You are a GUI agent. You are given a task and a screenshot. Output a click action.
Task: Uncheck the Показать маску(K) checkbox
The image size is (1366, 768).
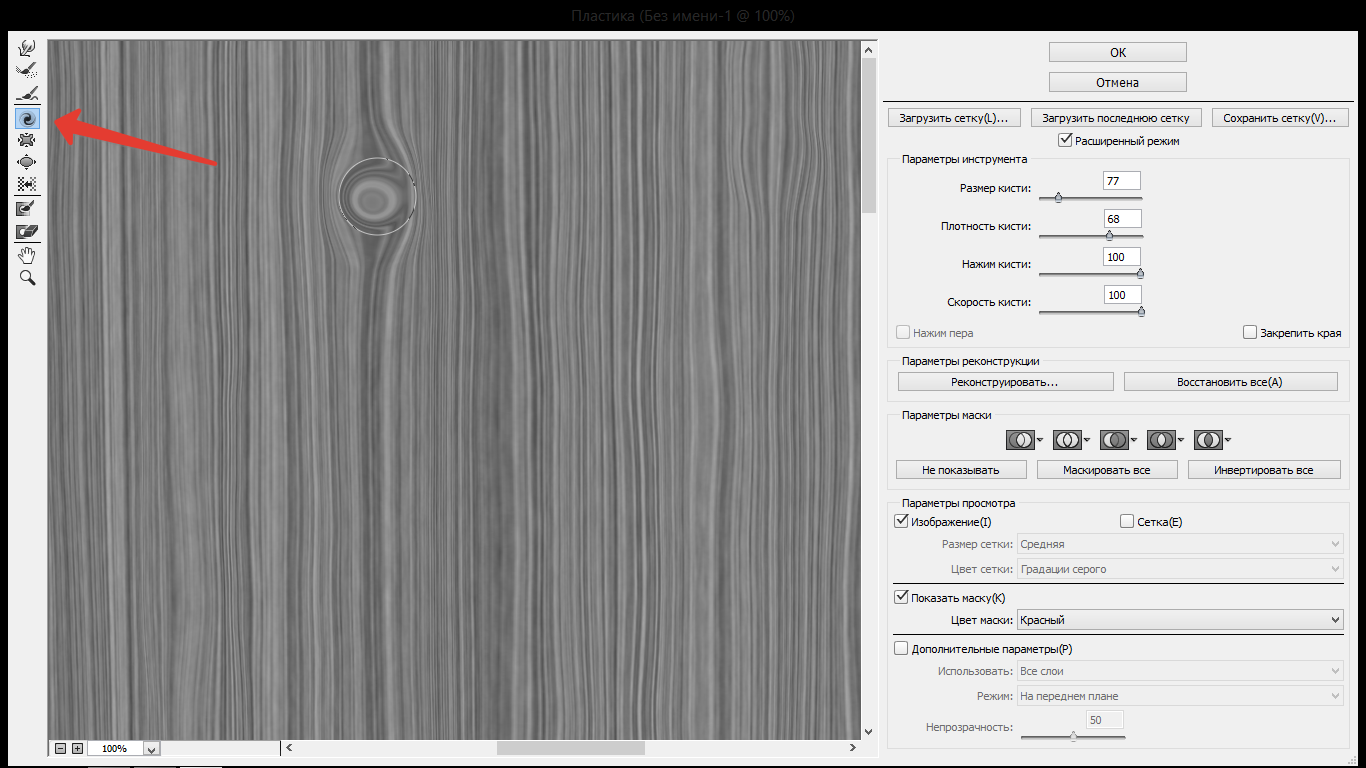900,598
